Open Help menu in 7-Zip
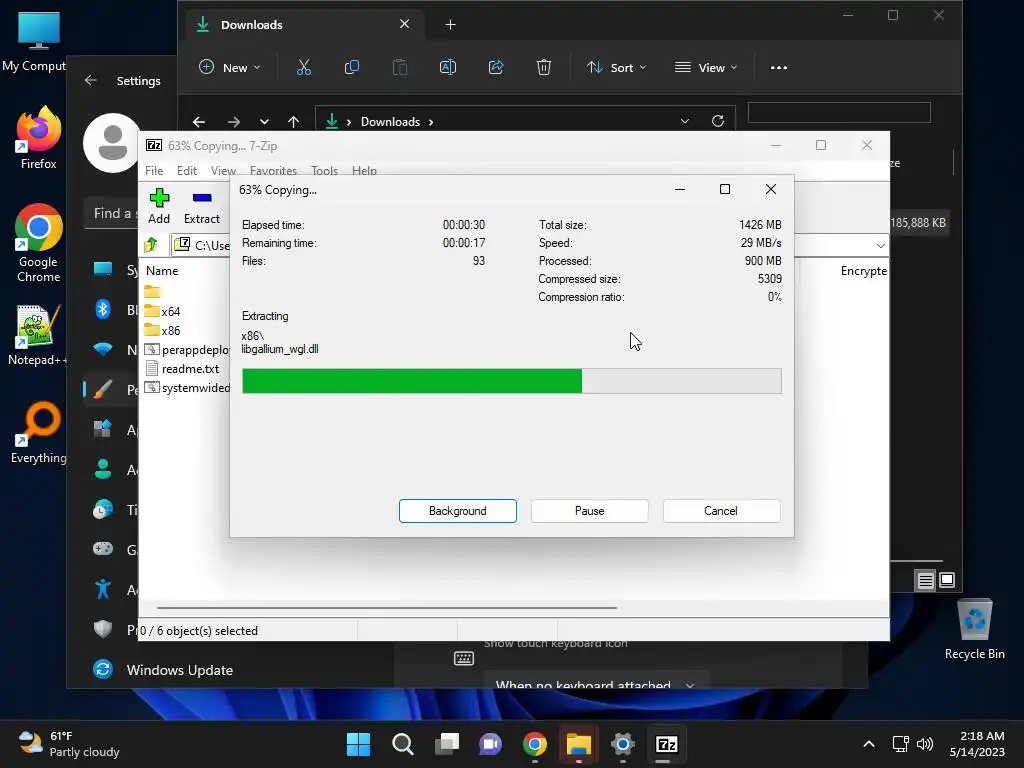The width and height of the screenshot is (1024, 768). coord(364,170)
